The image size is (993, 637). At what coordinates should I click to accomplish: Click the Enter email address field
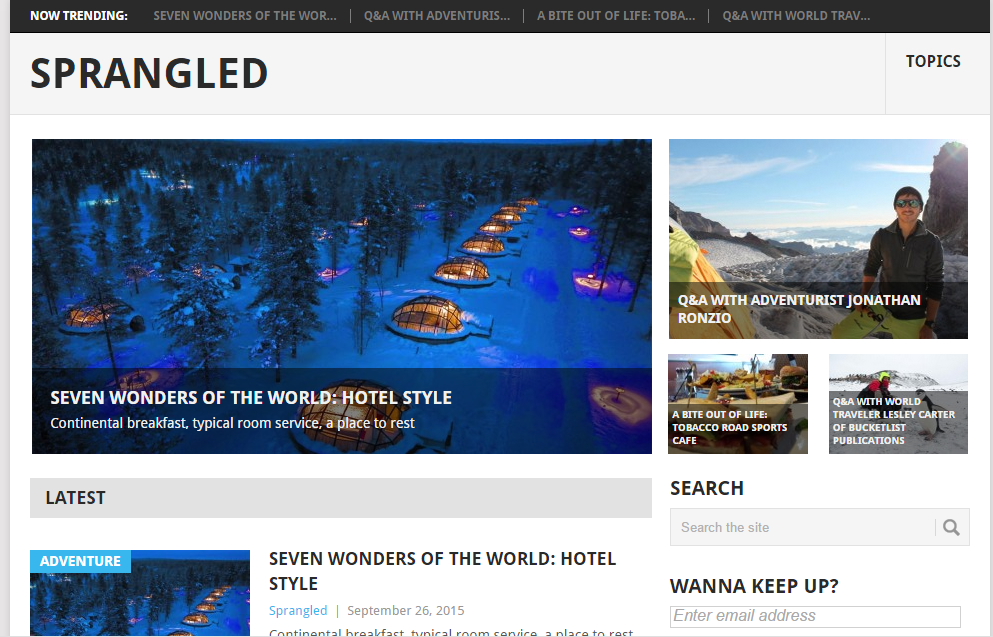point(815,616)
